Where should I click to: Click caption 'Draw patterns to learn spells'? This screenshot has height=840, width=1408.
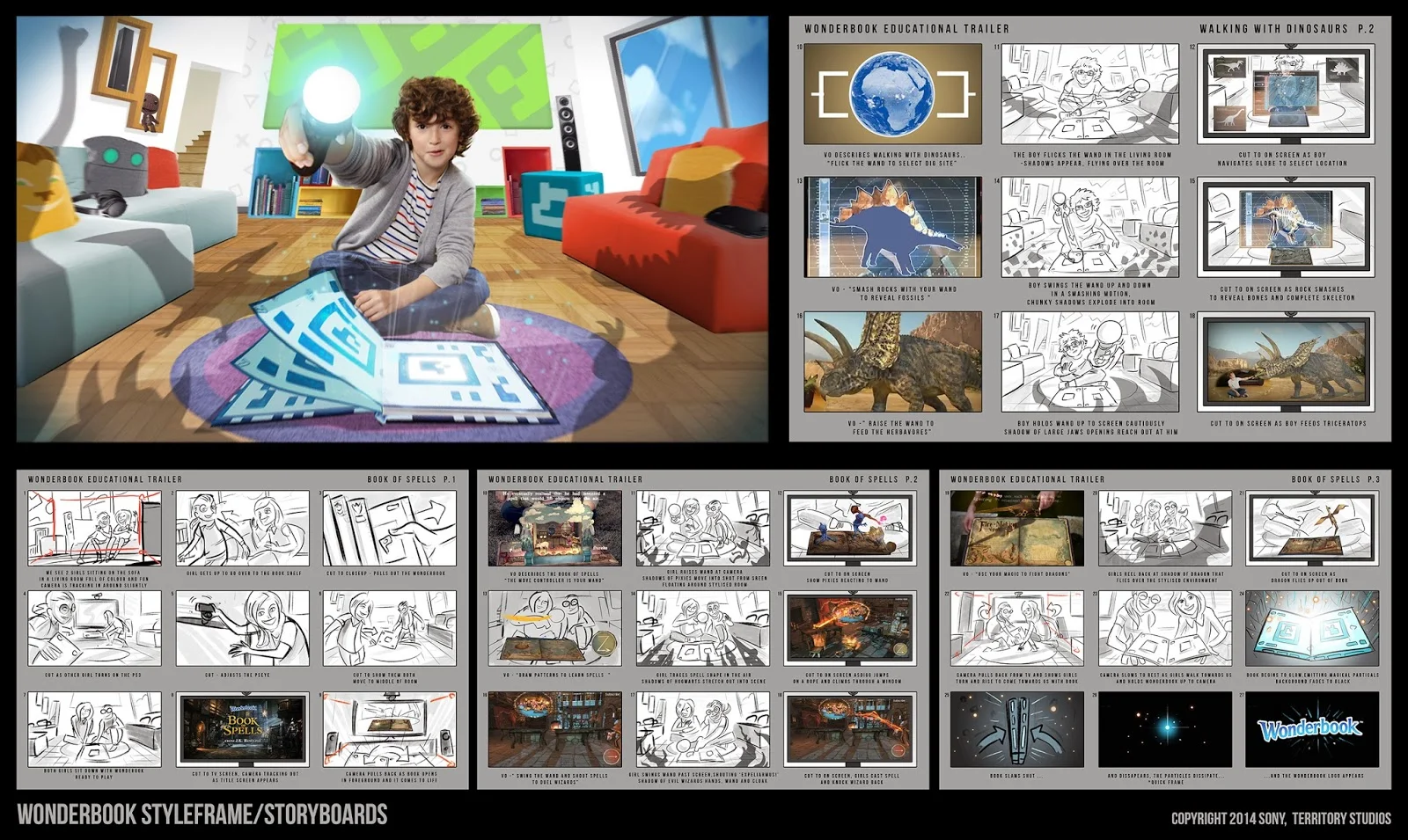pos(555,675)
